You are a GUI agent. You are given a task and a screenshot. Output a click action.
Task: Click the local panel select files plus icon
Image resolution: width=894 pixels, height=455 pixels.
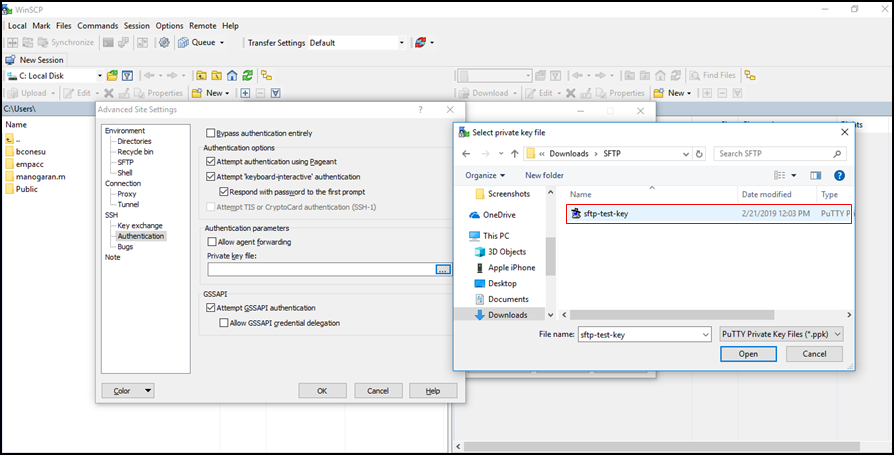245,93
